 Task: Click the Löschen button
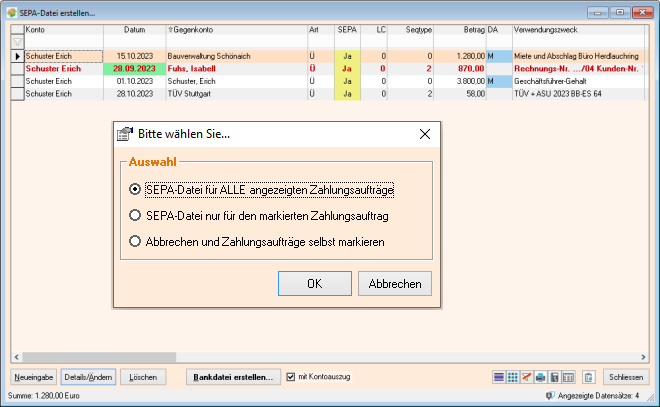click(143, 377)
